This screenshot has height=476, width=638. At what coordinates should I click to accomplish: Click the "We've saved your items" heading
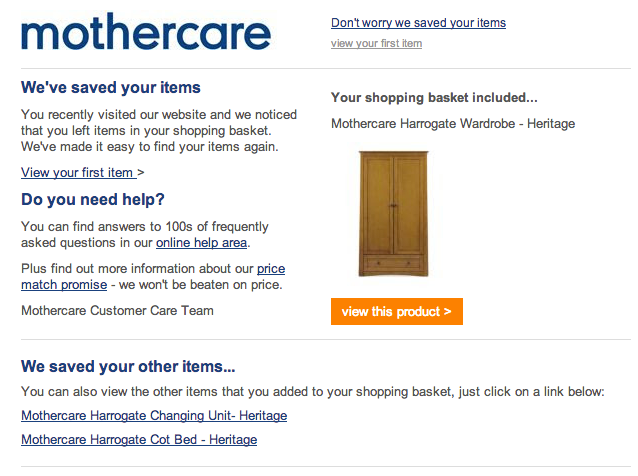point(111,87)
